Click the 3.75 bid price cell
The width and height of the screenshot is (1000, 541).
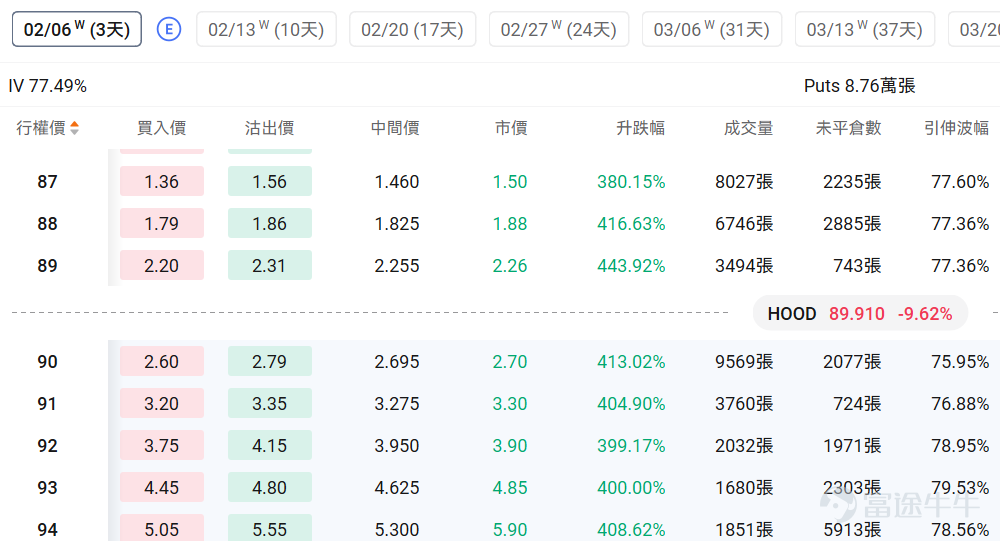click(162, 445)
